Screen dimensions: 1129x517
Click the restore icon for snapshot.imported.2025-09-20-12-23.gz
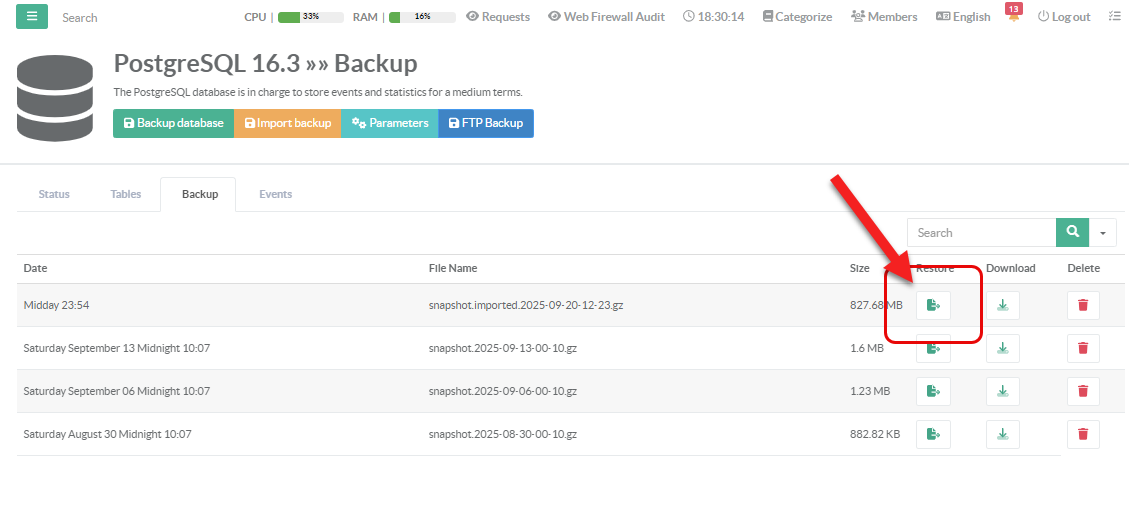click(x=933, y=305)
